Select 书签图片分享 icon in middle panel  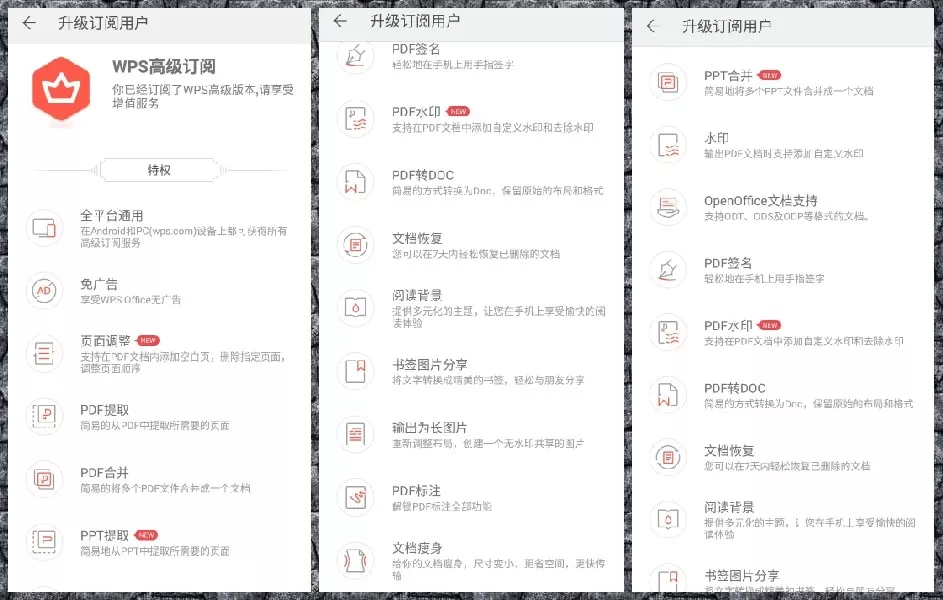355,371
